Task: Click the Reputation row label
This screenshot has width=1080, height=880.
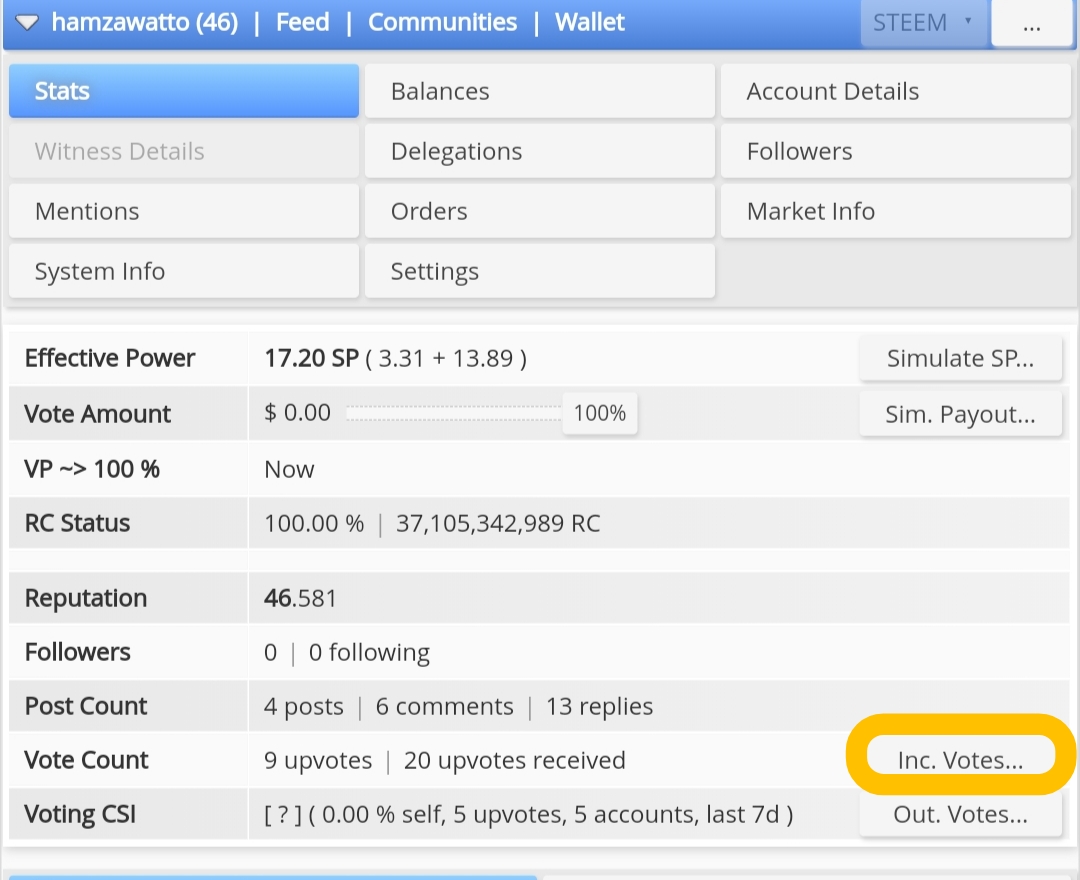Action: coord(86,598)
